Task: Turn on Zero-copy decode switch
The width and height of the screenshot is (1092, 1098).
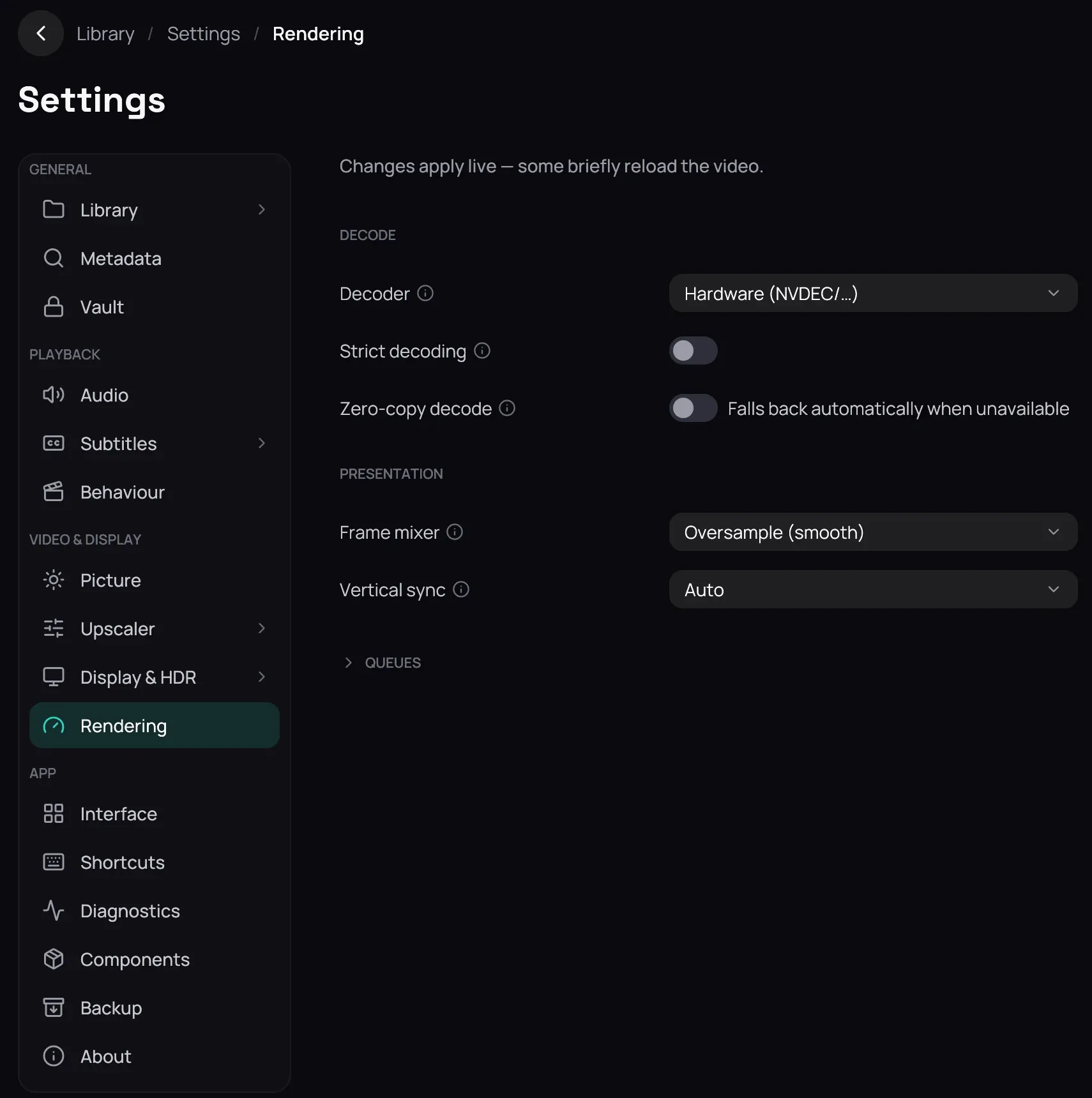Action: (x=694, y=408)
